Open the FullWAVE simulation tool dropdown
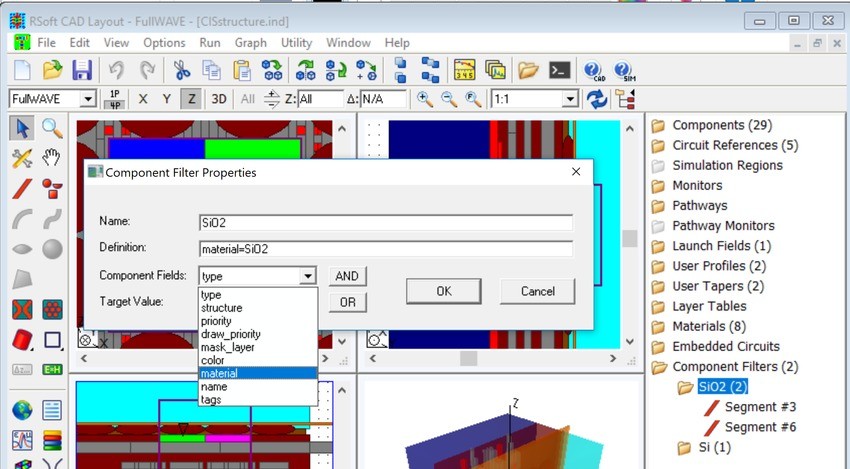This screenshot has width=850, height=469. tap(88, 99)
